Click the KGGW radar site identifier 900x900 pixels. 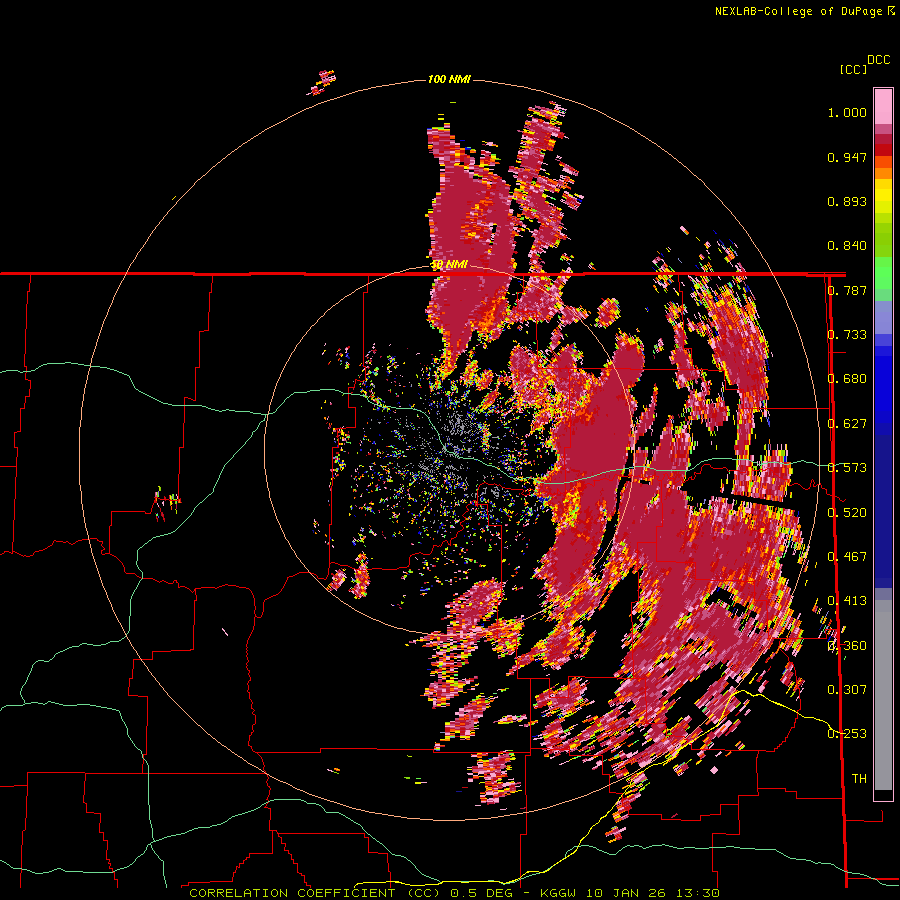coord(558,893)
